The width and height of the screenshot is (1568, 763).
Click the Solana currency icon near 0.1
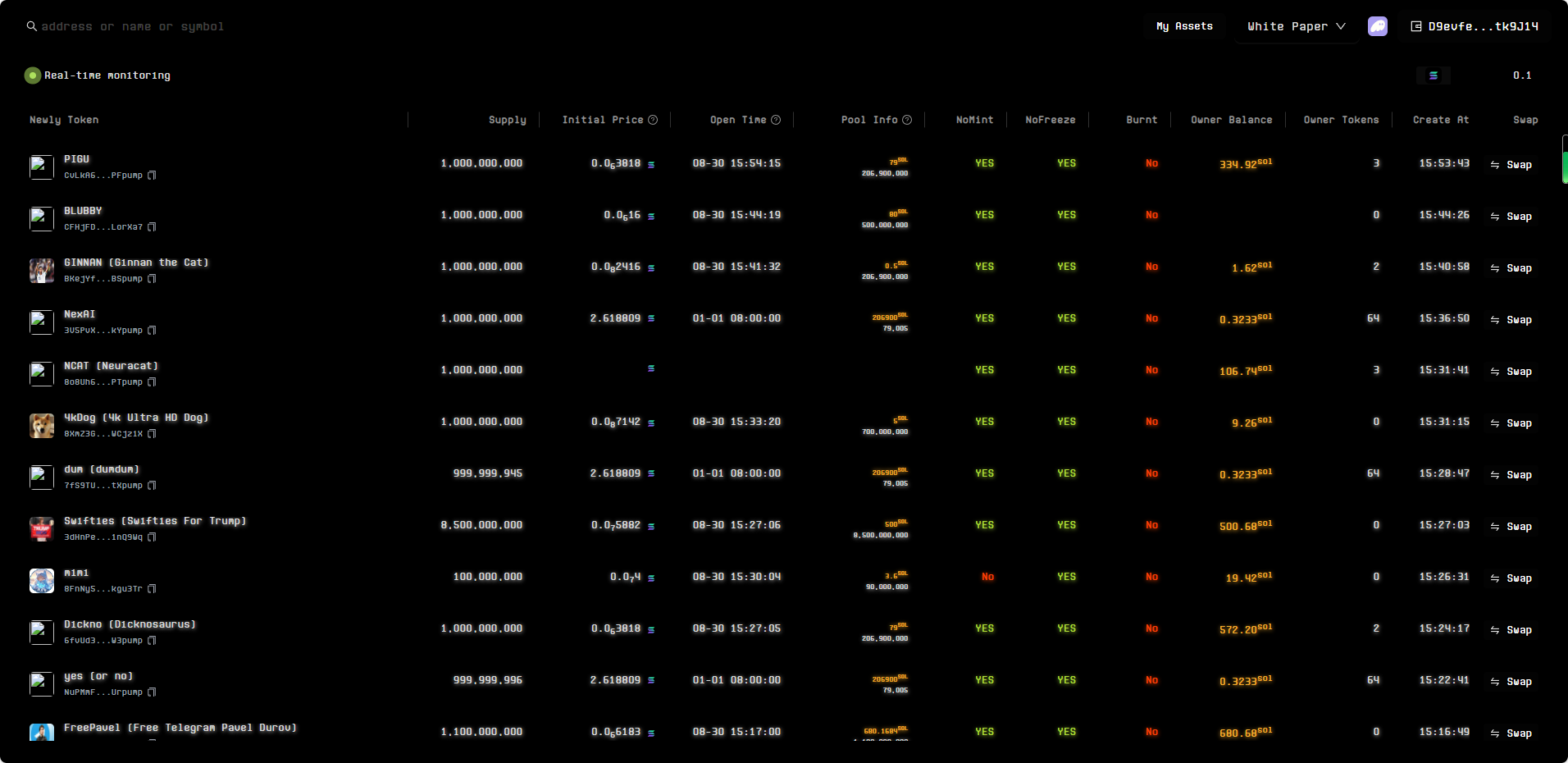1433,75
